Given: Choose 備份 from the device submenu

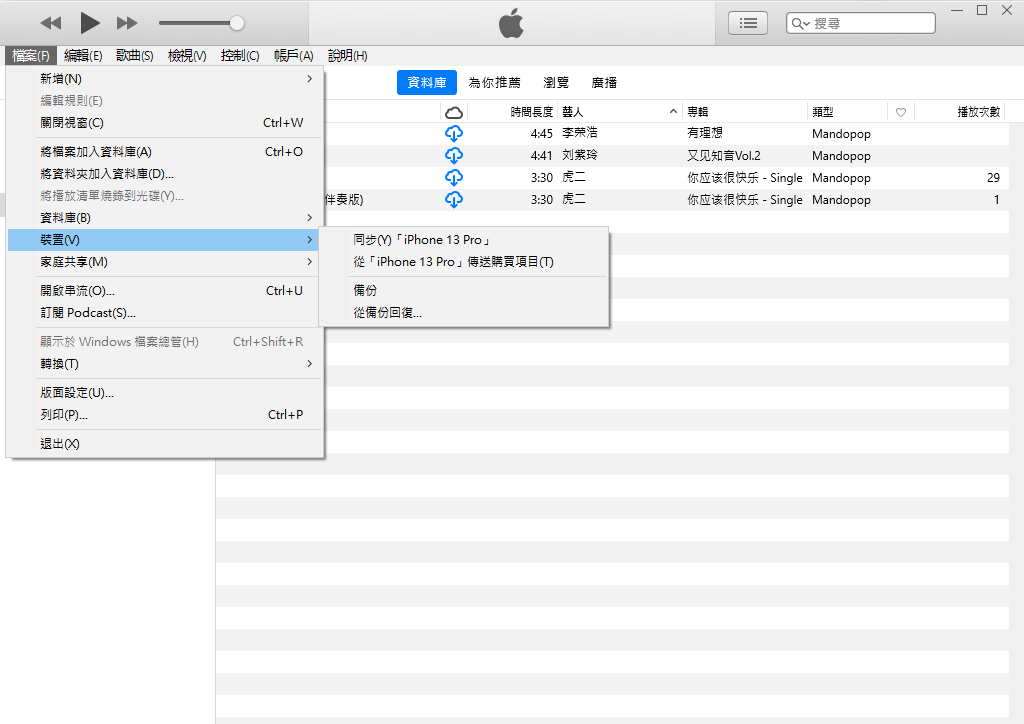Looking at the screenshot, I should [x=365, y=291].
